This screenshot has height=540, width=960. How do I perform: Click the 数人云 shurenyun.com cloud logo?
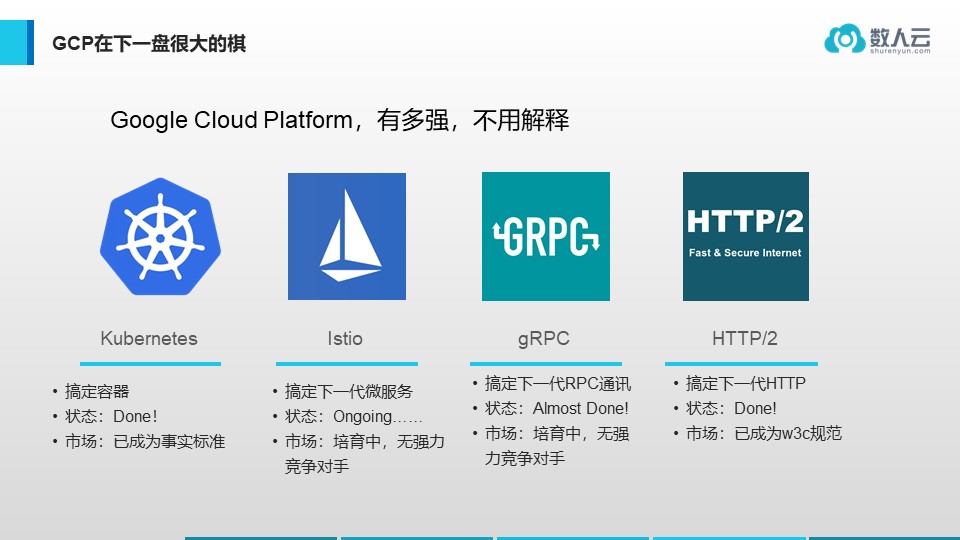coord(877,39)
